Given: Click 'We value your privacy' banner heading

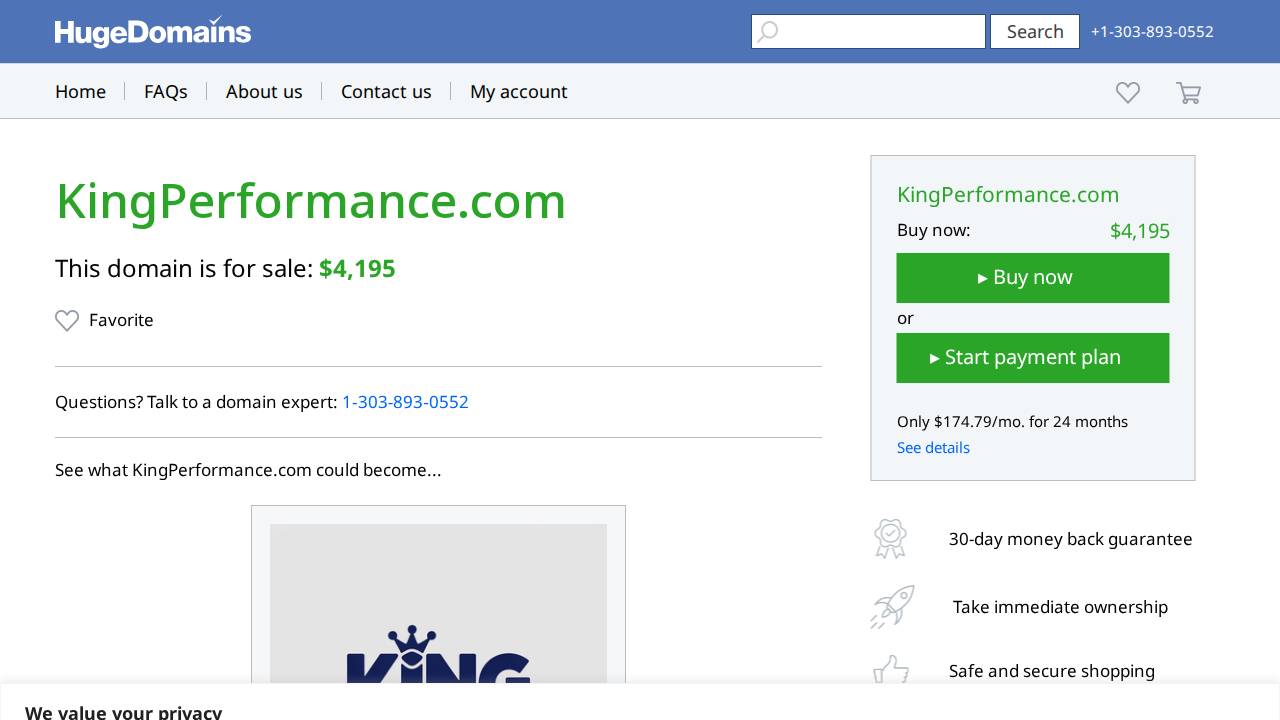Looking at the screenshot, I should [123, 712].
